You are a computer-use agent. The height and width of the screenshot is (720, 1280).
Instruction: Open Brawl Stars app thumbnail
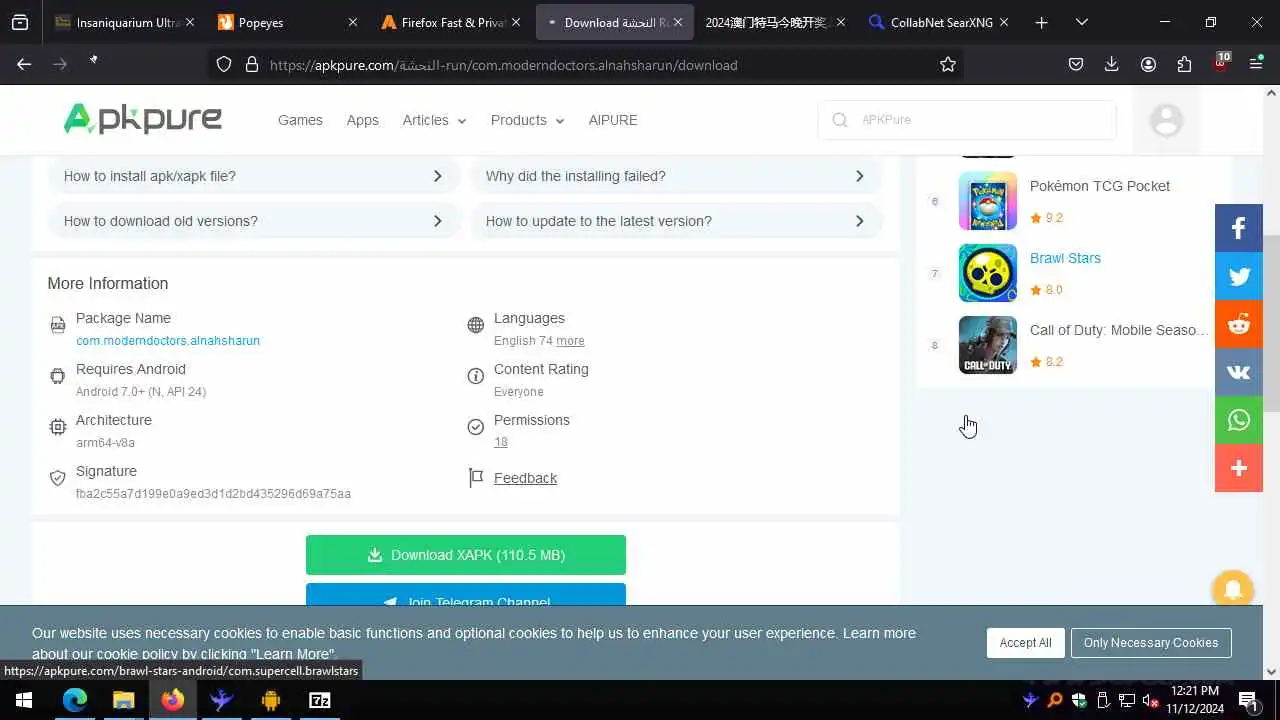click(988, 273)
